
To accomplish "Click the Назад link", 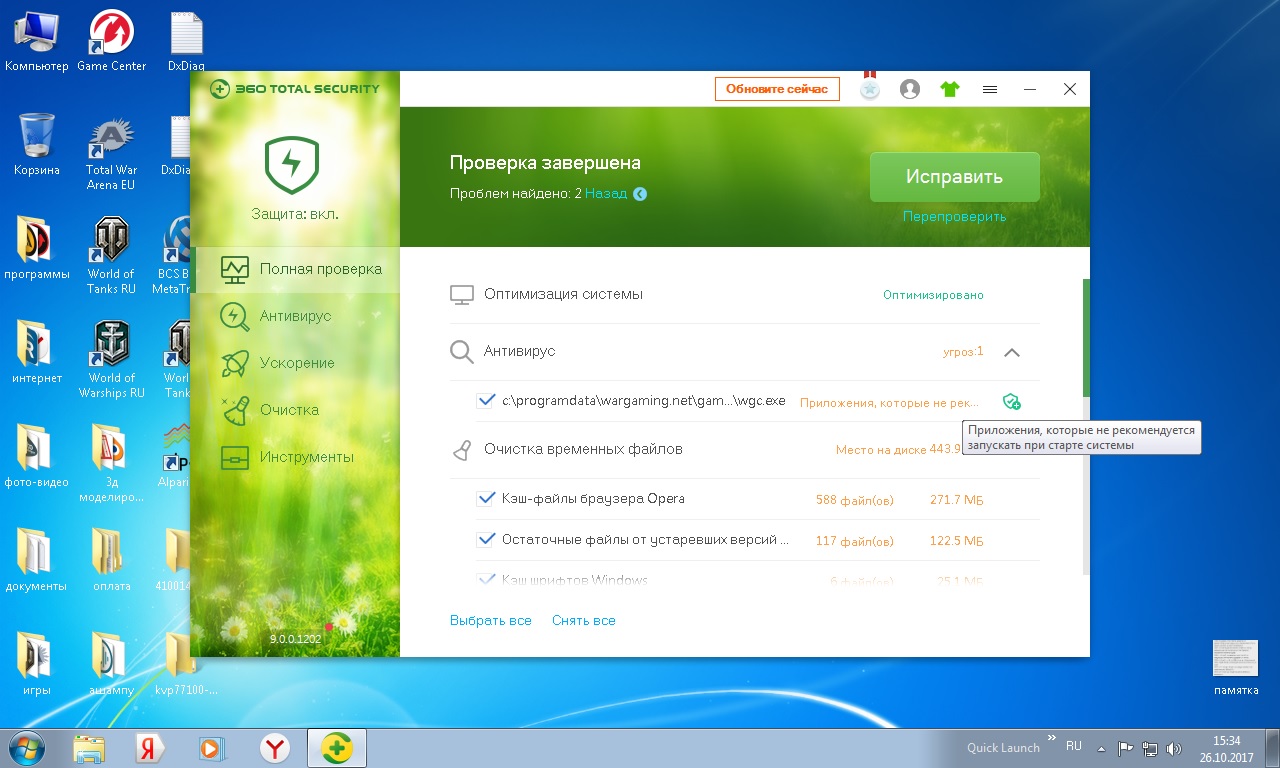I will click(606, 194).
